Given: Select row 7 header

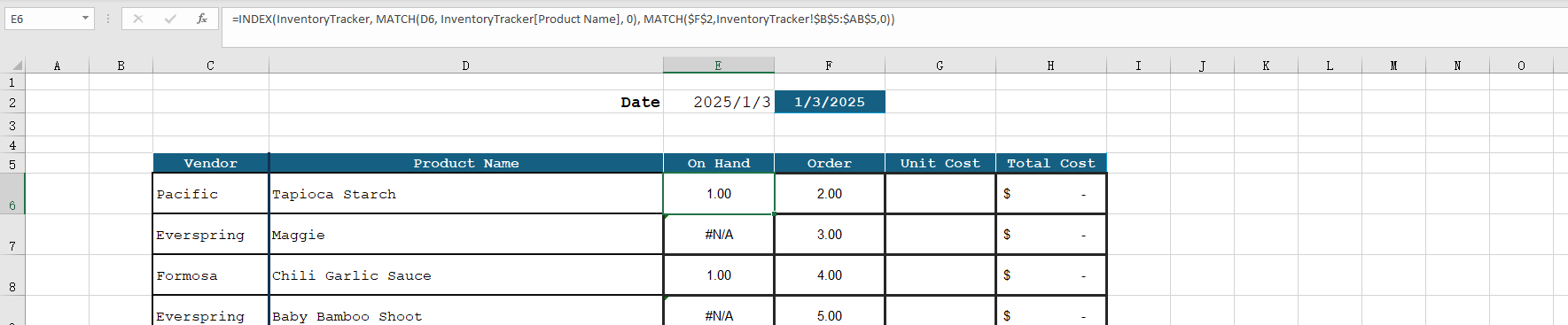Looking at the screenshot, I should pos(12,234).
